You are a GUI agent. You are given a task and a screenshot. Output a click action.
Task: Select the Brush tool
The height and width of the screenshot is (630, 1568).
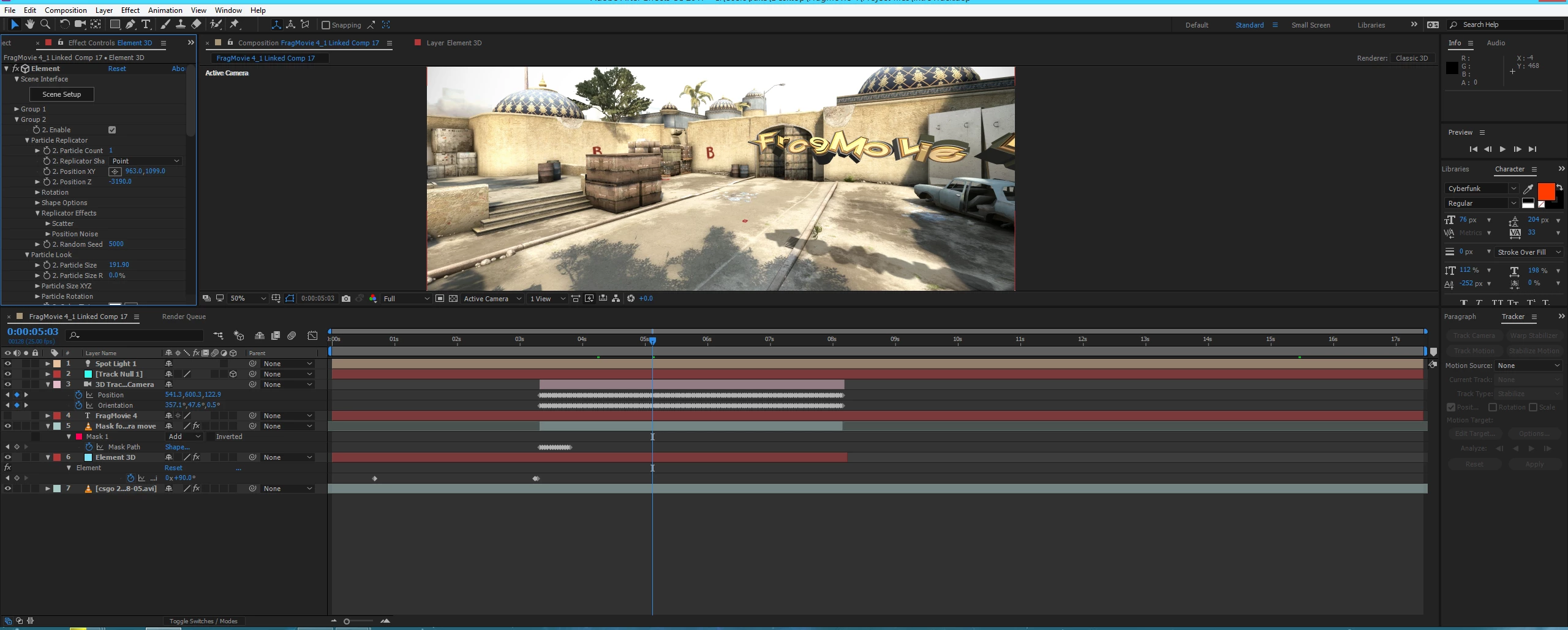click(165, 24)
